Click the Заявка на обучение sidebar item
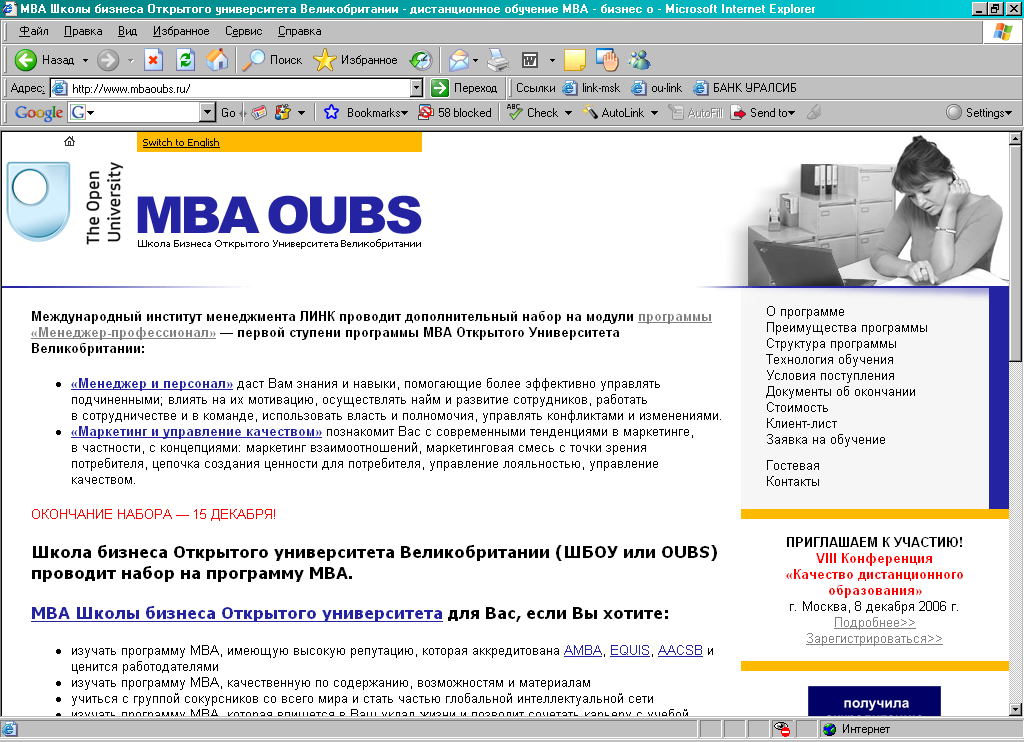The height and width of the screenshot is (742, 1024). (825, 440)
